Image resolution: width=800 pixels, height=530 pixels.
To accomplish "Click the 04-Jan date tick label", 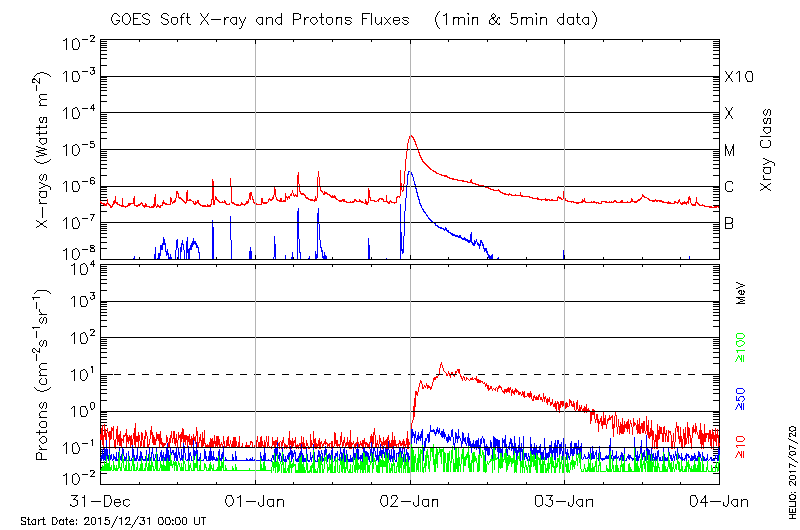I will click(x=719, y=501).
